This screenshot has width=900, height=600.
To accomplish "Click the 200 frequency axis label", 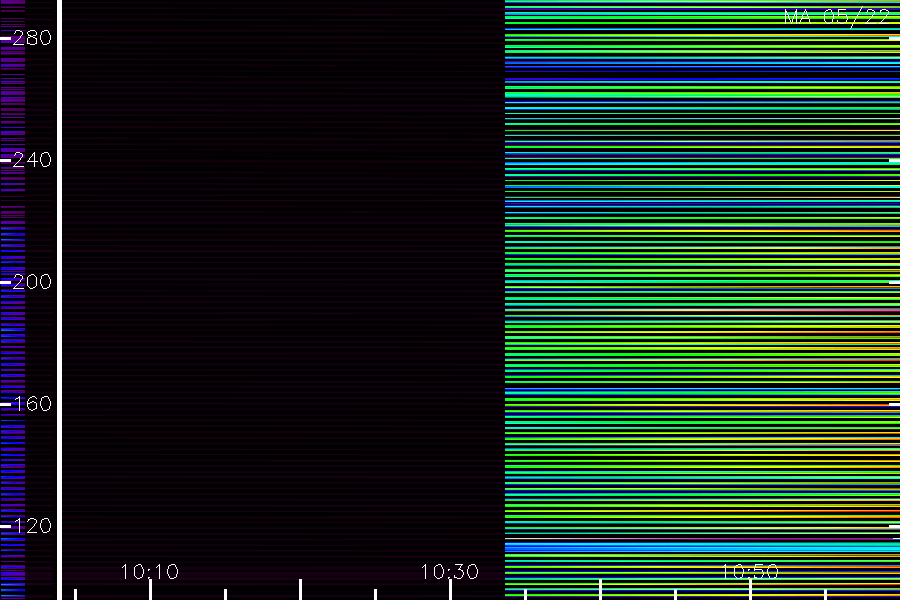I will (32, 281).
